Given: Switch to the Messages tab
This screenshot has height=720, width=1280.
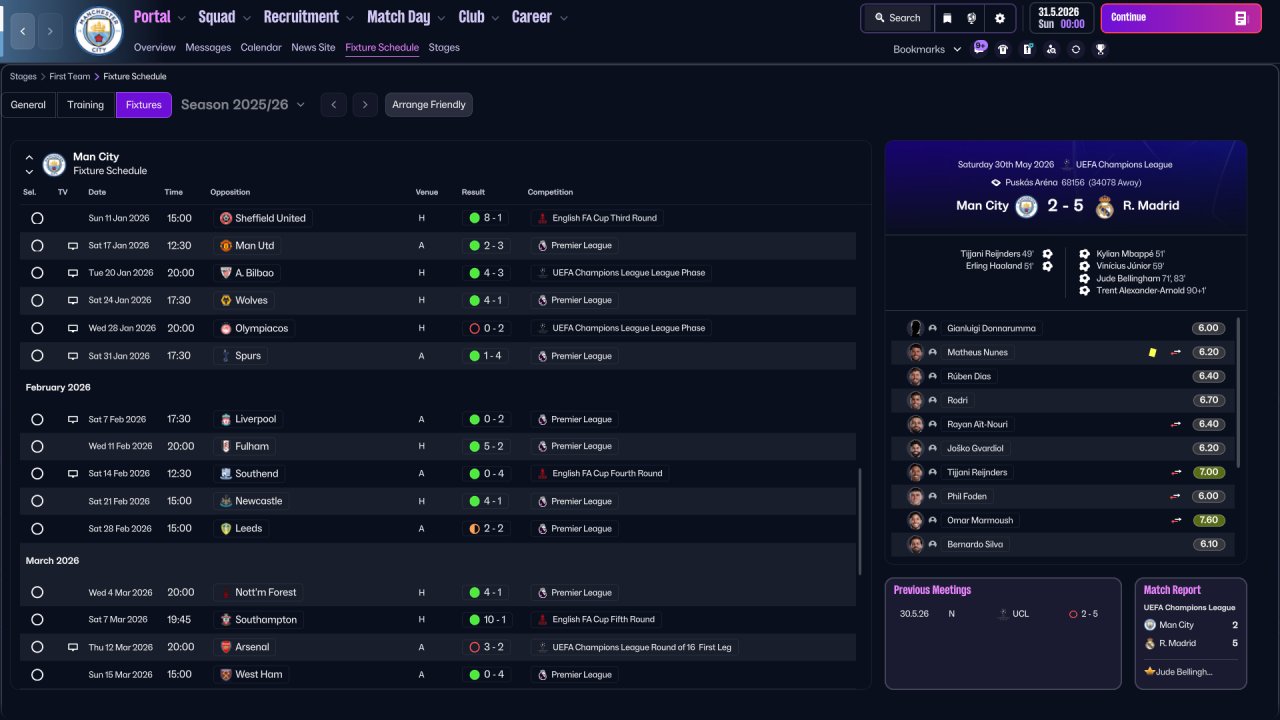Looking at the screenshot, I should point(208,47).
